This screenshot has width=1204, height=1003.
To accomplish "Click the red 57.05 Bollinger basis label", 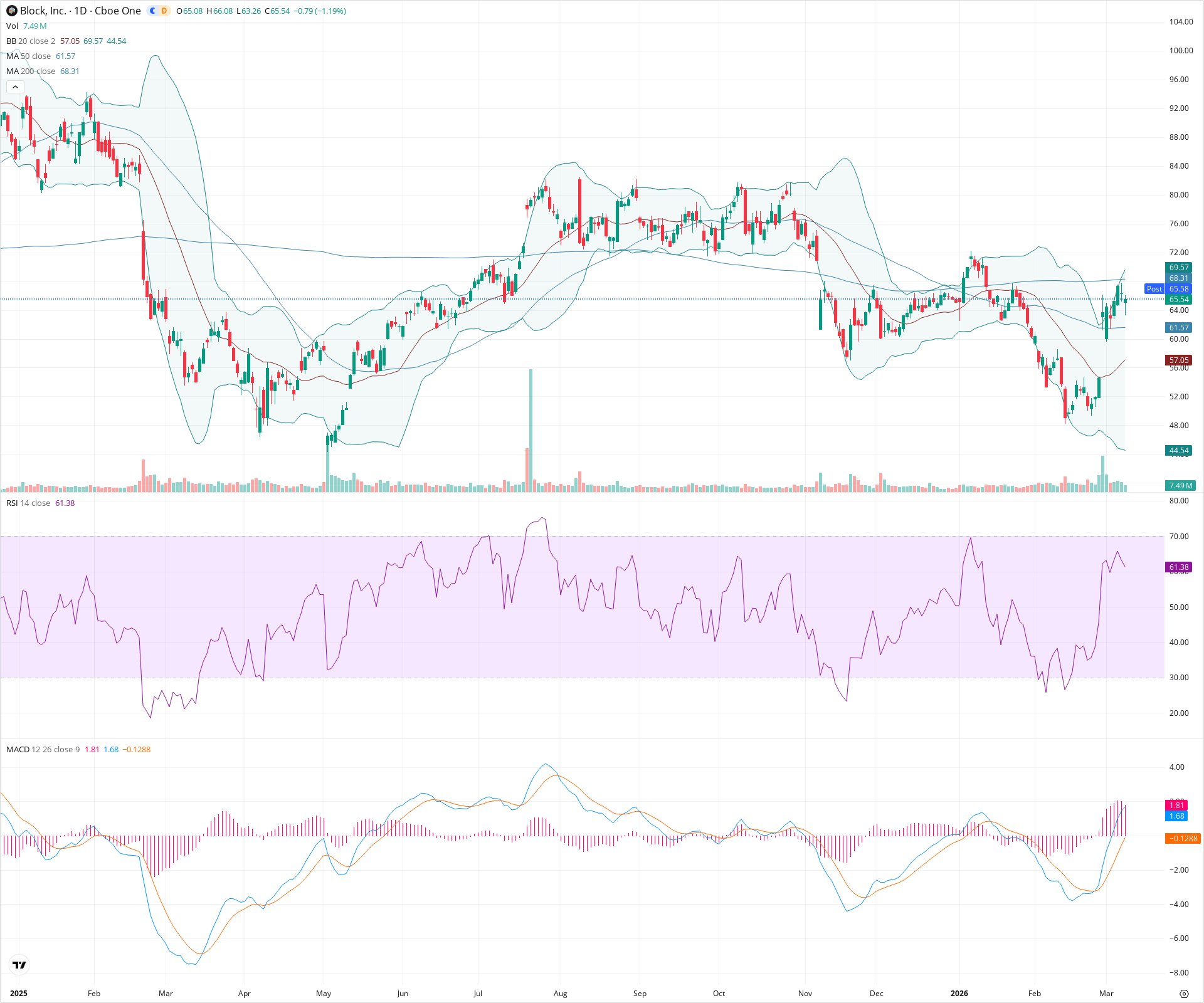I will coord(1177,360).
